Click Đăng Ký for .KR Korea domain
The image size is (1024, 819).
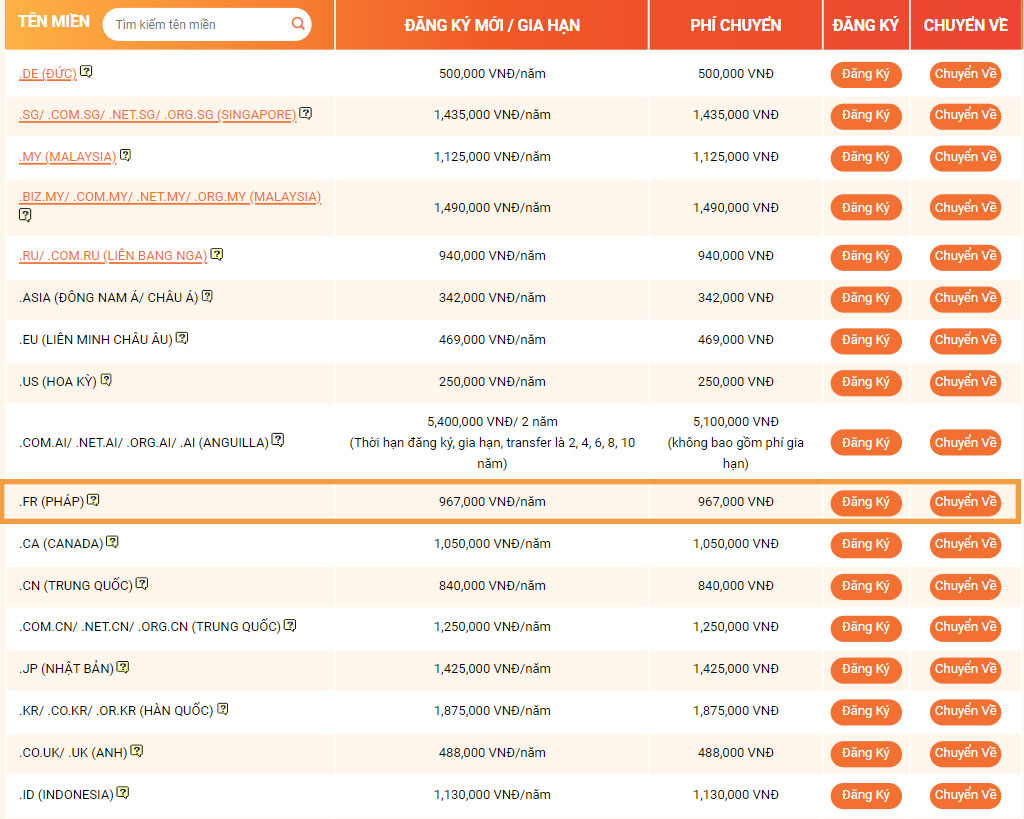[865, 711]
